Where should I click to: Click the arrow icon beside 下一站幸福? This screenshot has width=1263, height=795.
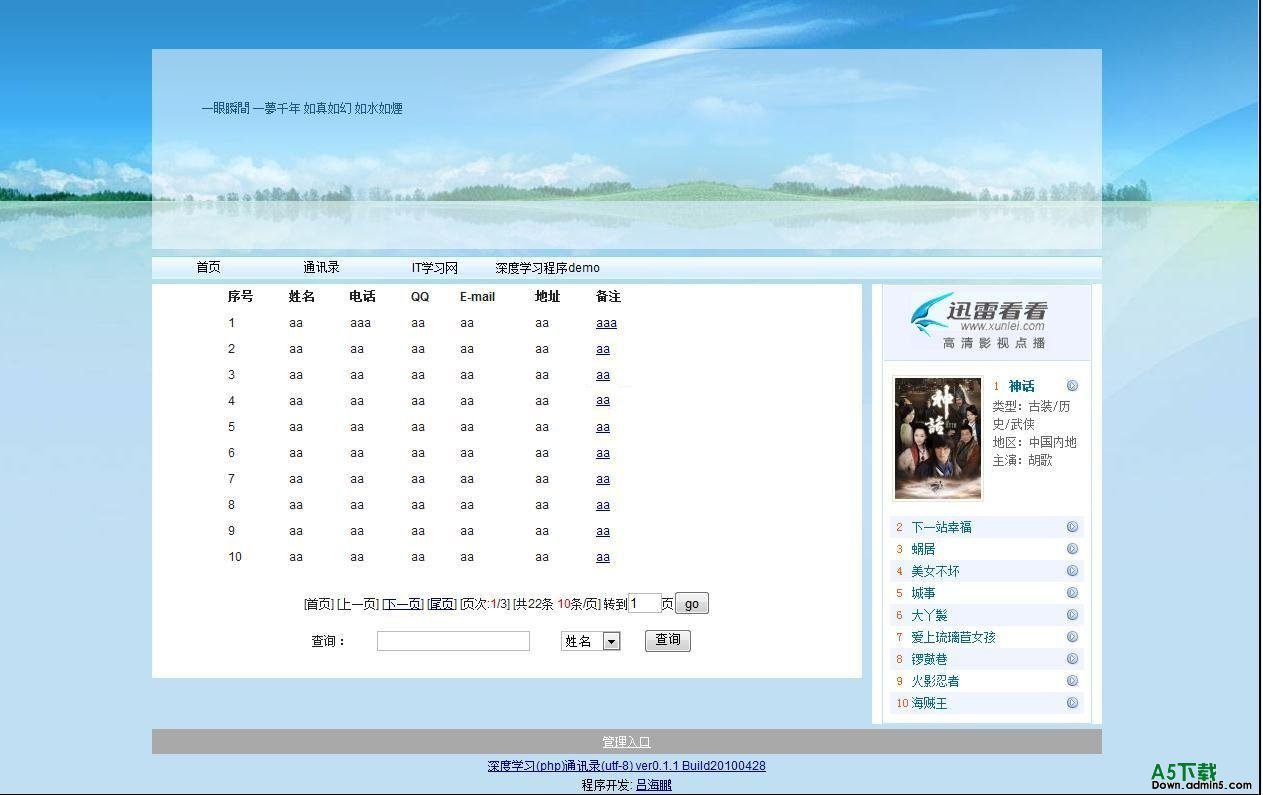point(1072,527)
